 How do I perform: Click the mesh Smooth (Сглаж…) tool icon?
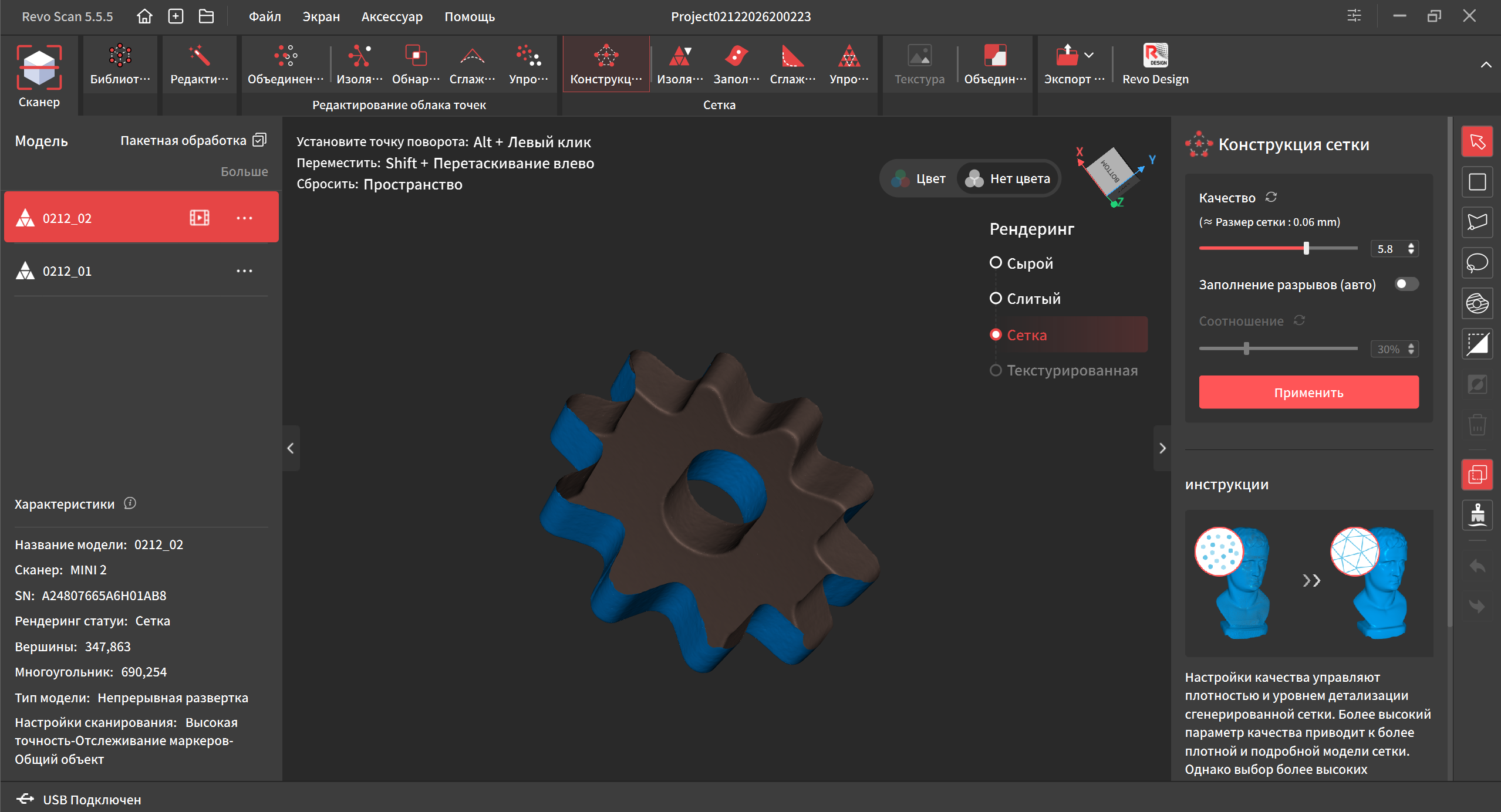point(792,57)
